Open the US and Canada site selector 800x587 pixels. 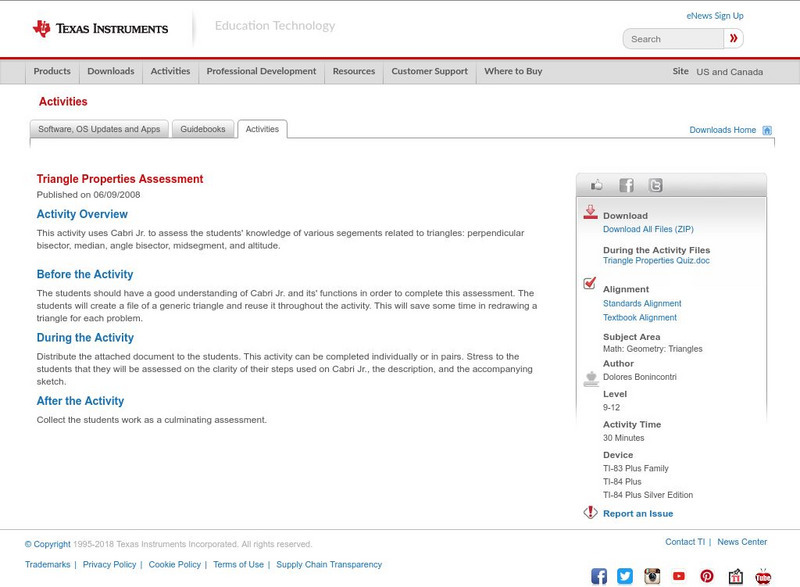730,72
